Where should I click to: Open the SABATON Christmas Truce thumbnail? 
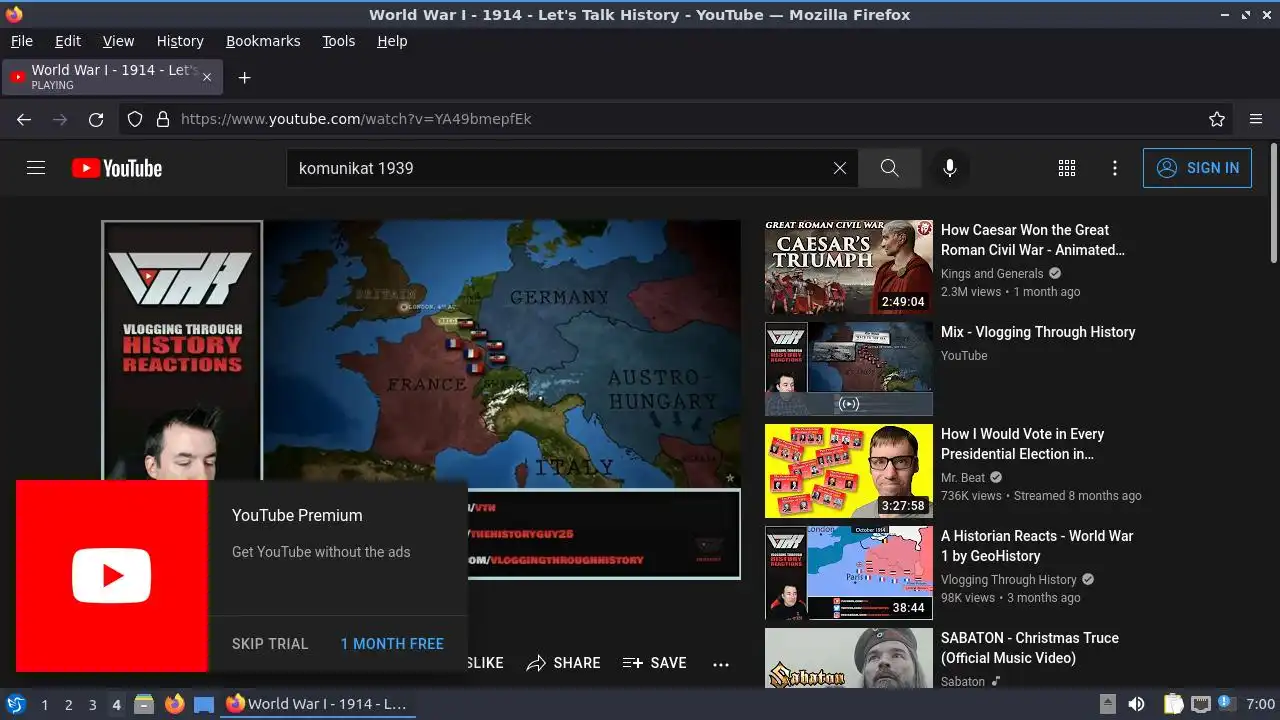[x=849, y=658]
